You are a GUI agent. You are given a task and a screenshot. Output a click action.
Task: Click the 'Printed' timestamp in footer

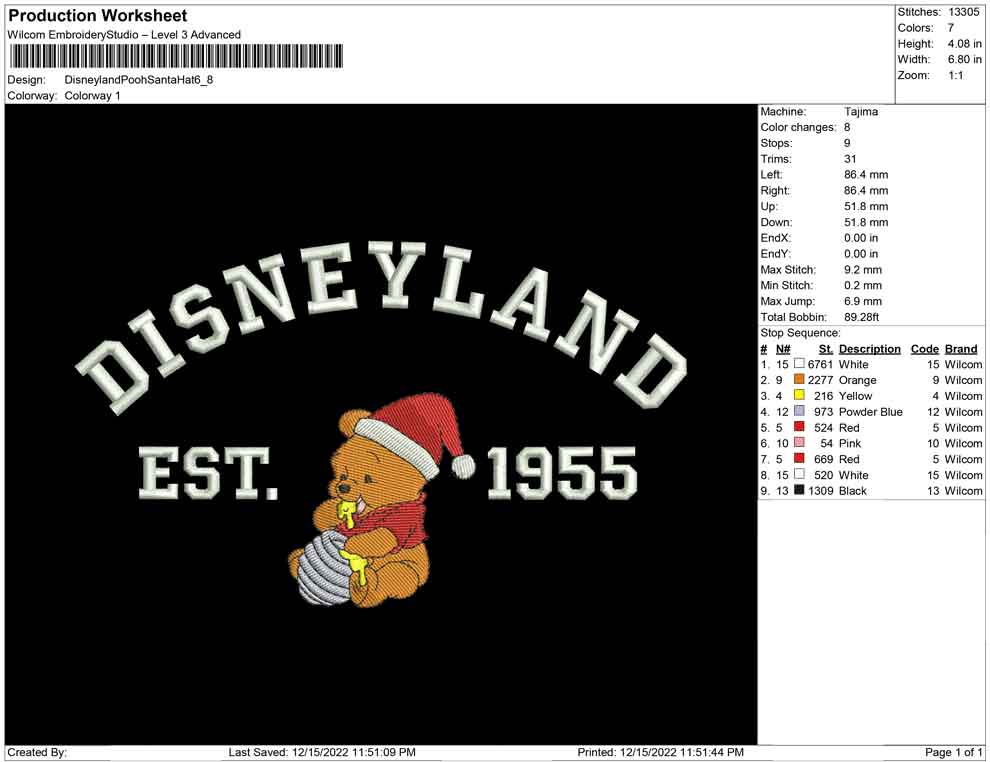(660, 752)
